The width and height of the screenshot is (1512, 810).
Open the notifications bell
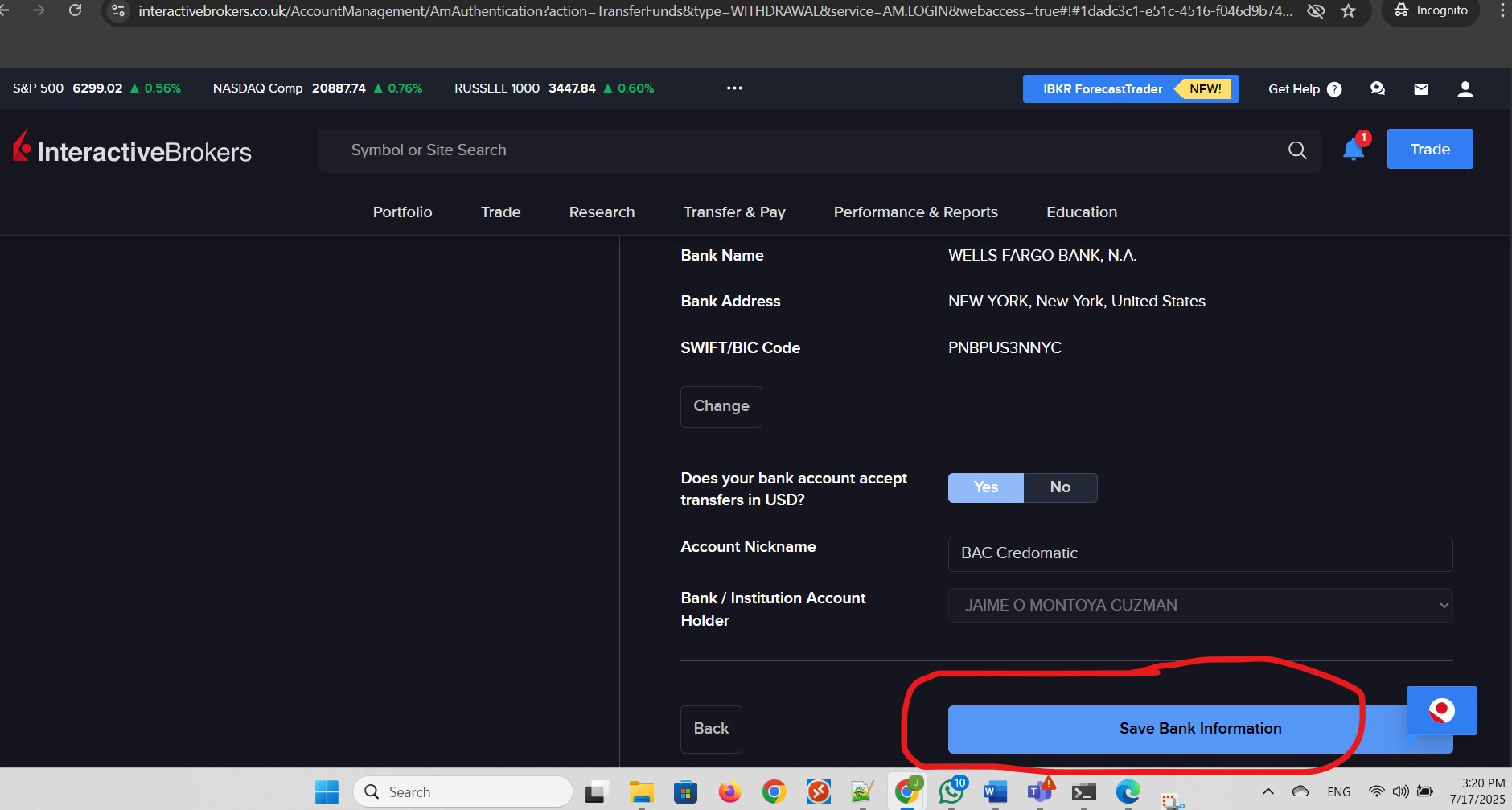[x=1354, y=150]
